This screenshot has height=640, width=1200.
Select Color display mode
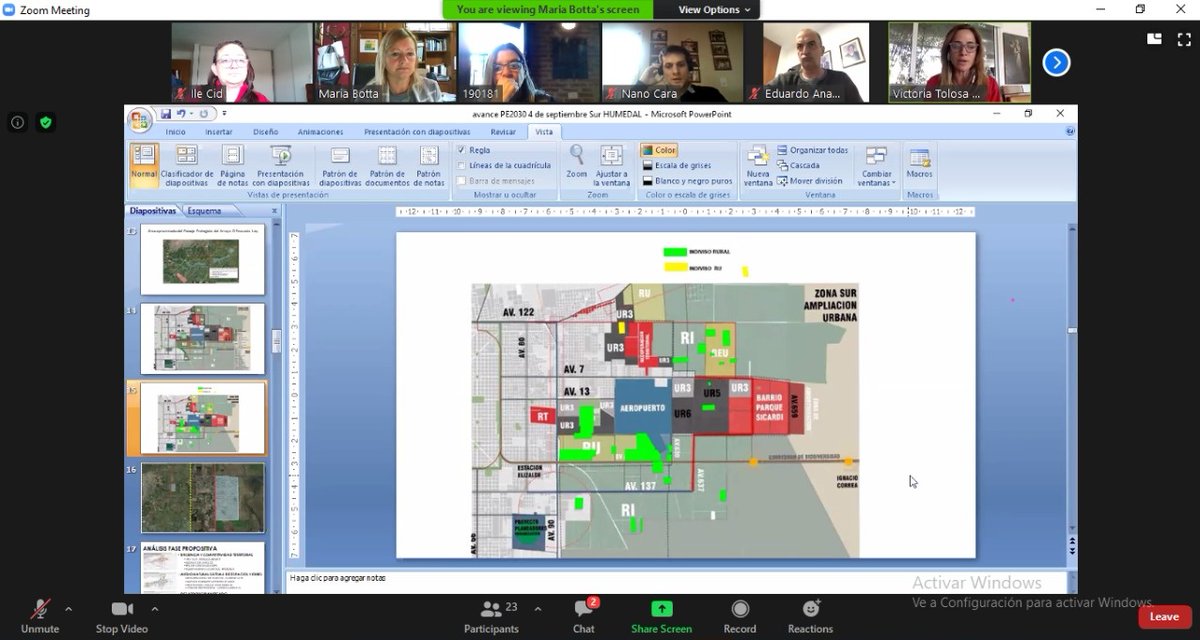(659, 150)
